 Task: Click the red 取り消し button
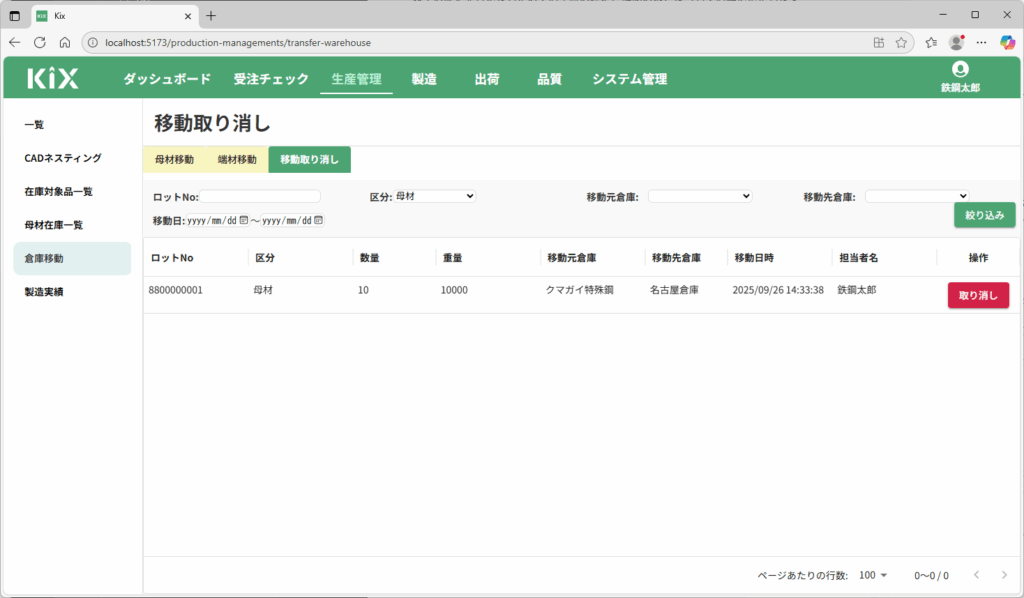point(978,296)
